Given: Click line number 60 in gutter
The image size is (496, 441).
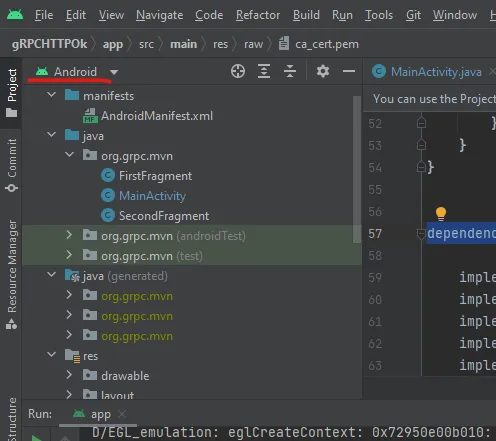Looking at the screenshot, I should [375, 300].
